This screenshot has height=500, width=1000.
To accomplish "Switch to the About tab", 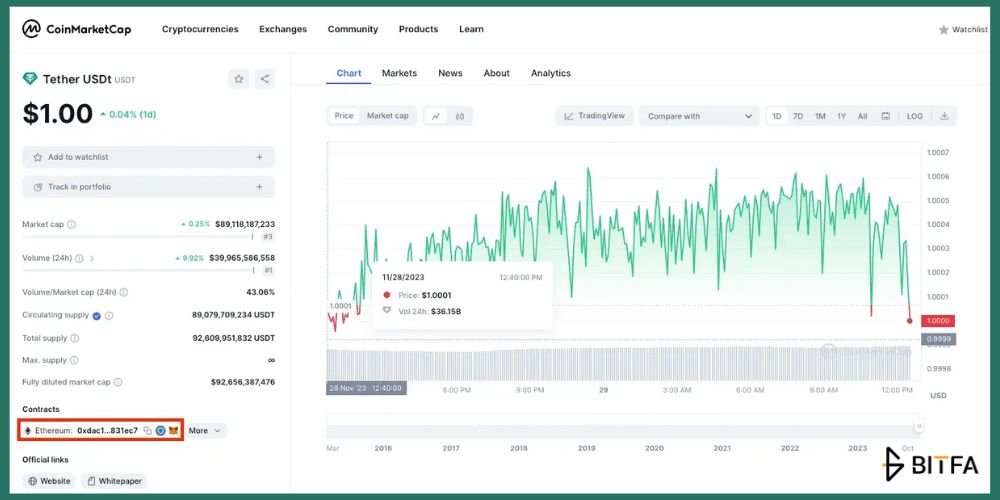I will [x=496, y=73].
